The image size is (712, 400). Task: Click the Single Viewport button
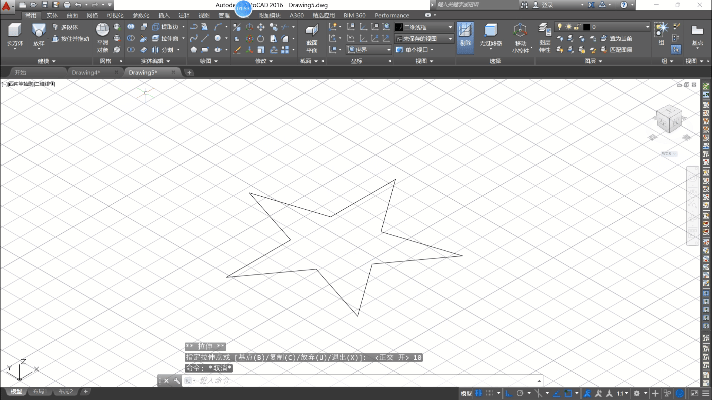coord(414,49)
